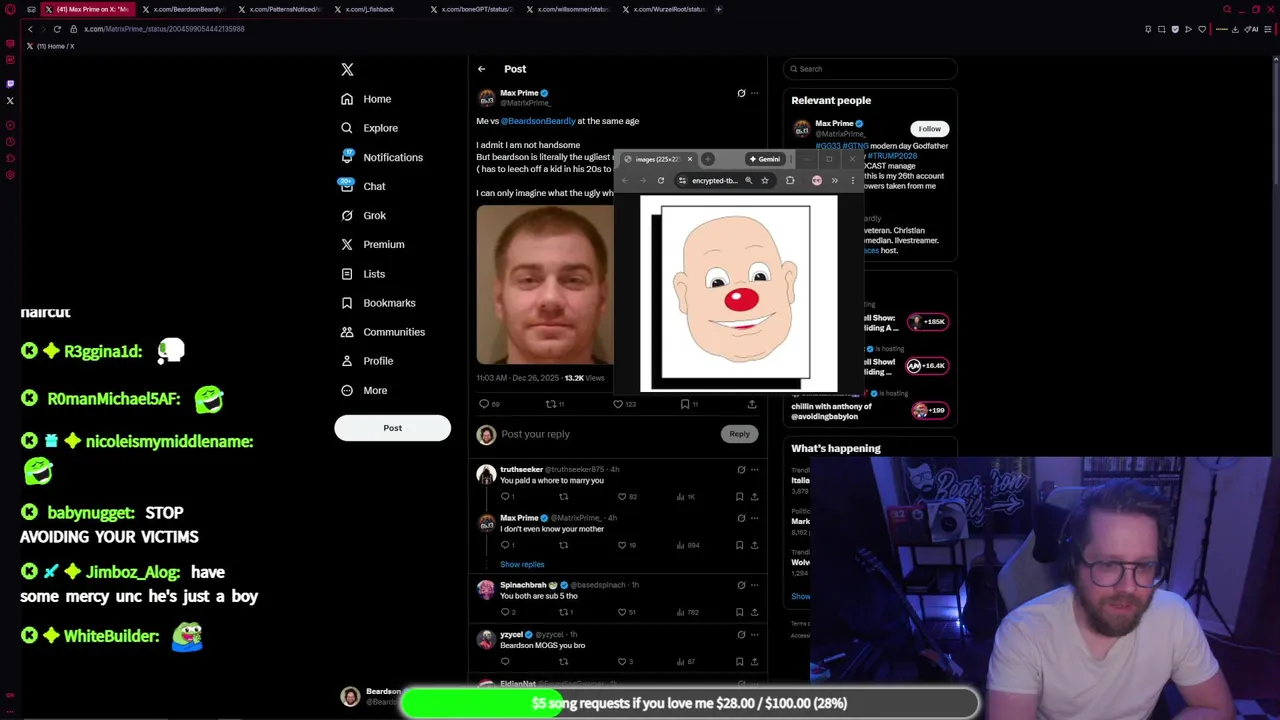Screen dimensions: 1280x720
Task: Bookmark truthseeker's reply
Action: (740, 497)
